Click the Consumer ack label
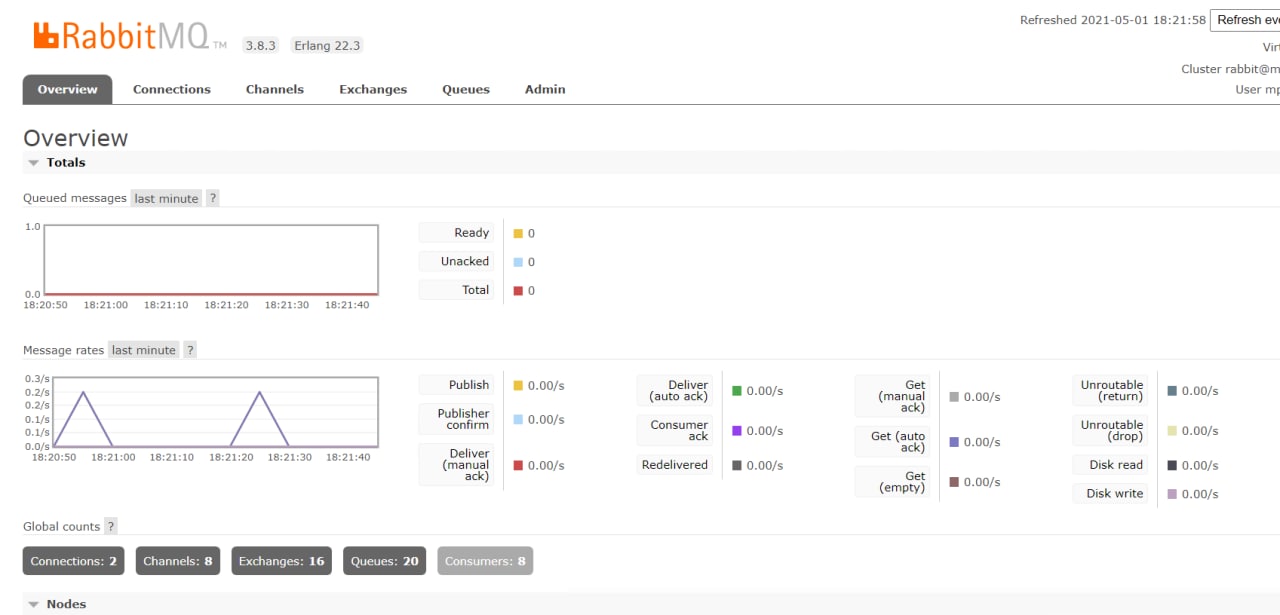1280x615 pixels. pos(675,431)
